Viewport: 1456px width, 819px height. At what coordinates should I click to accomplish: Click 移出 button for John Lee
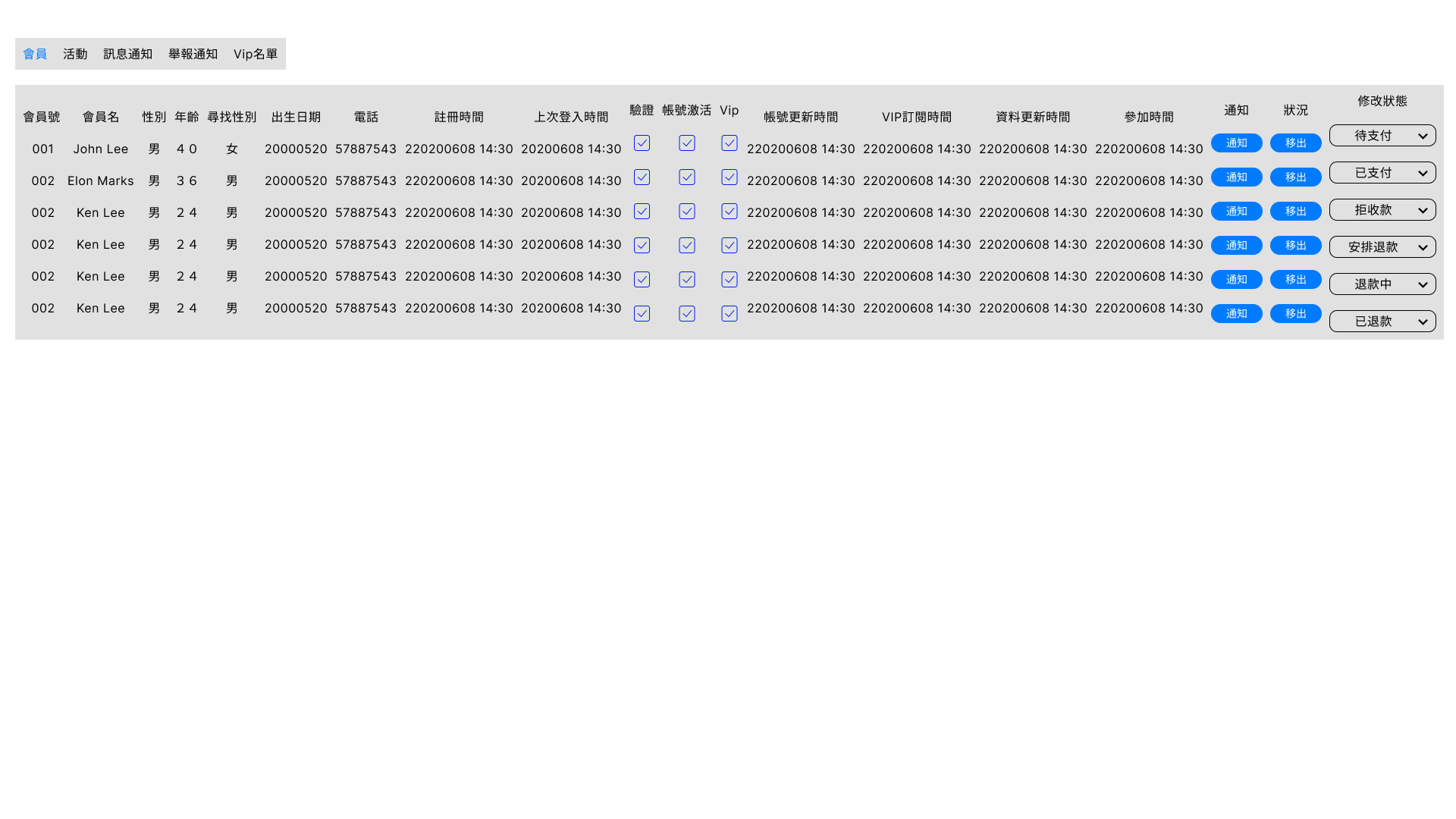coord(1295,143)
